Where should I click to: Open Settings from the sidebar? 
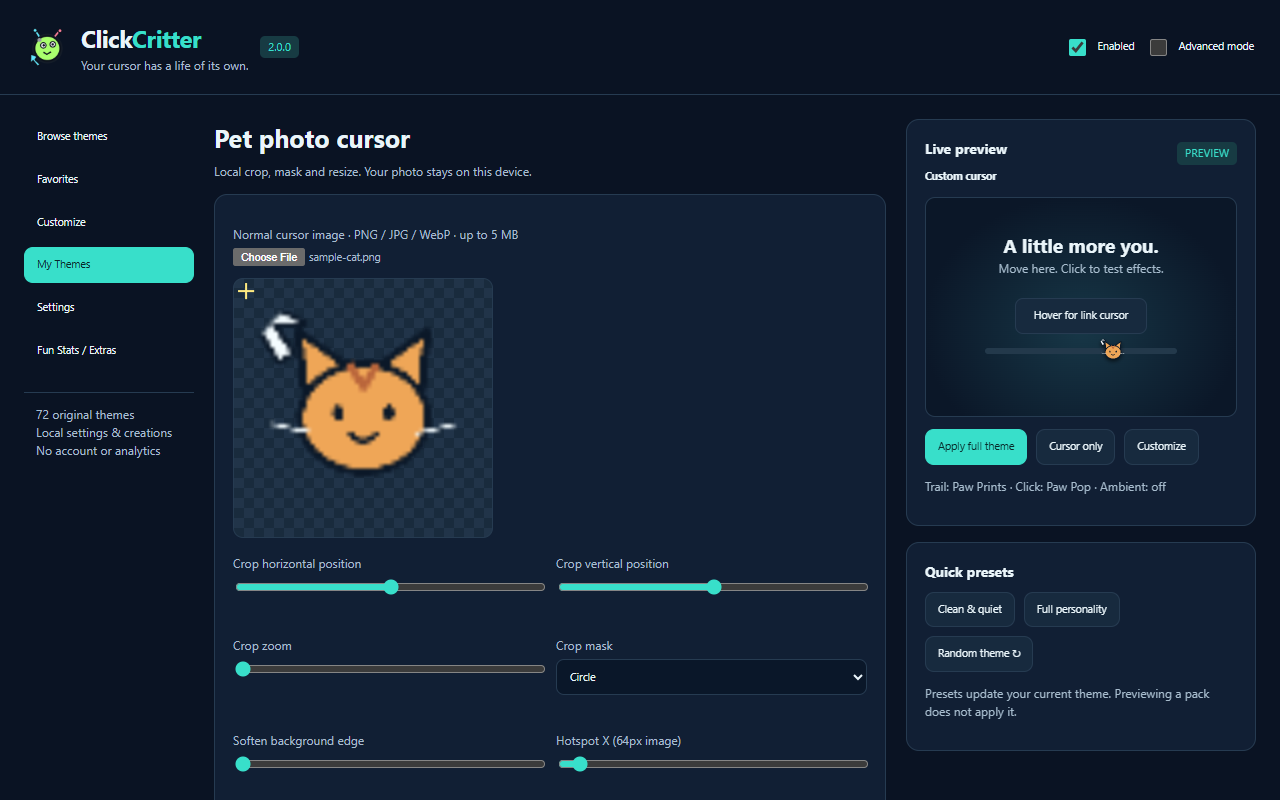pos(109,307)
